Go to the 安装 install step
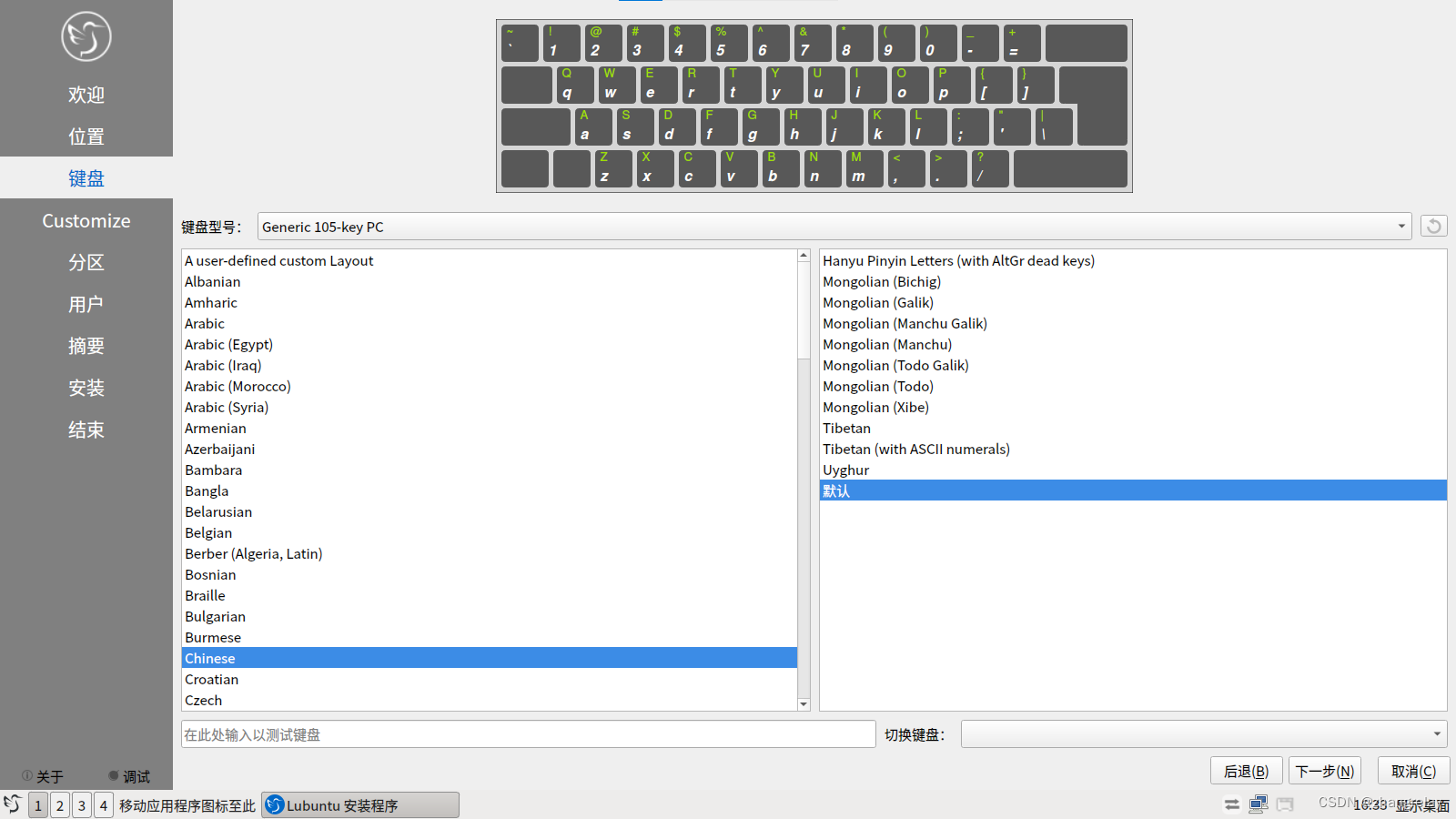The image size is (1456, 819). tap(86, 388)
